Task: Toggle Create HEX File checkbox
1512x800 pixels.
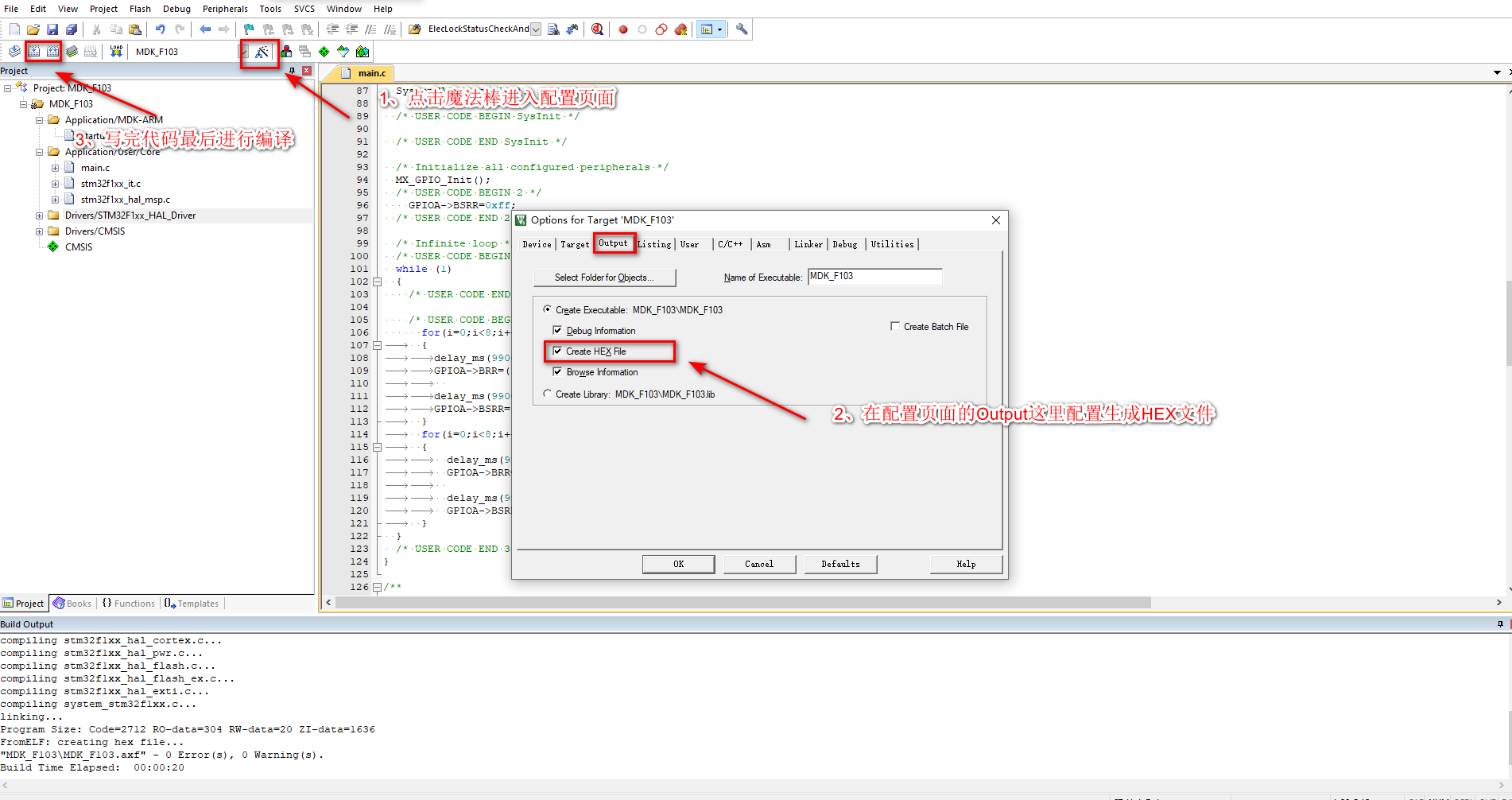Action: (x=557, y=351)
